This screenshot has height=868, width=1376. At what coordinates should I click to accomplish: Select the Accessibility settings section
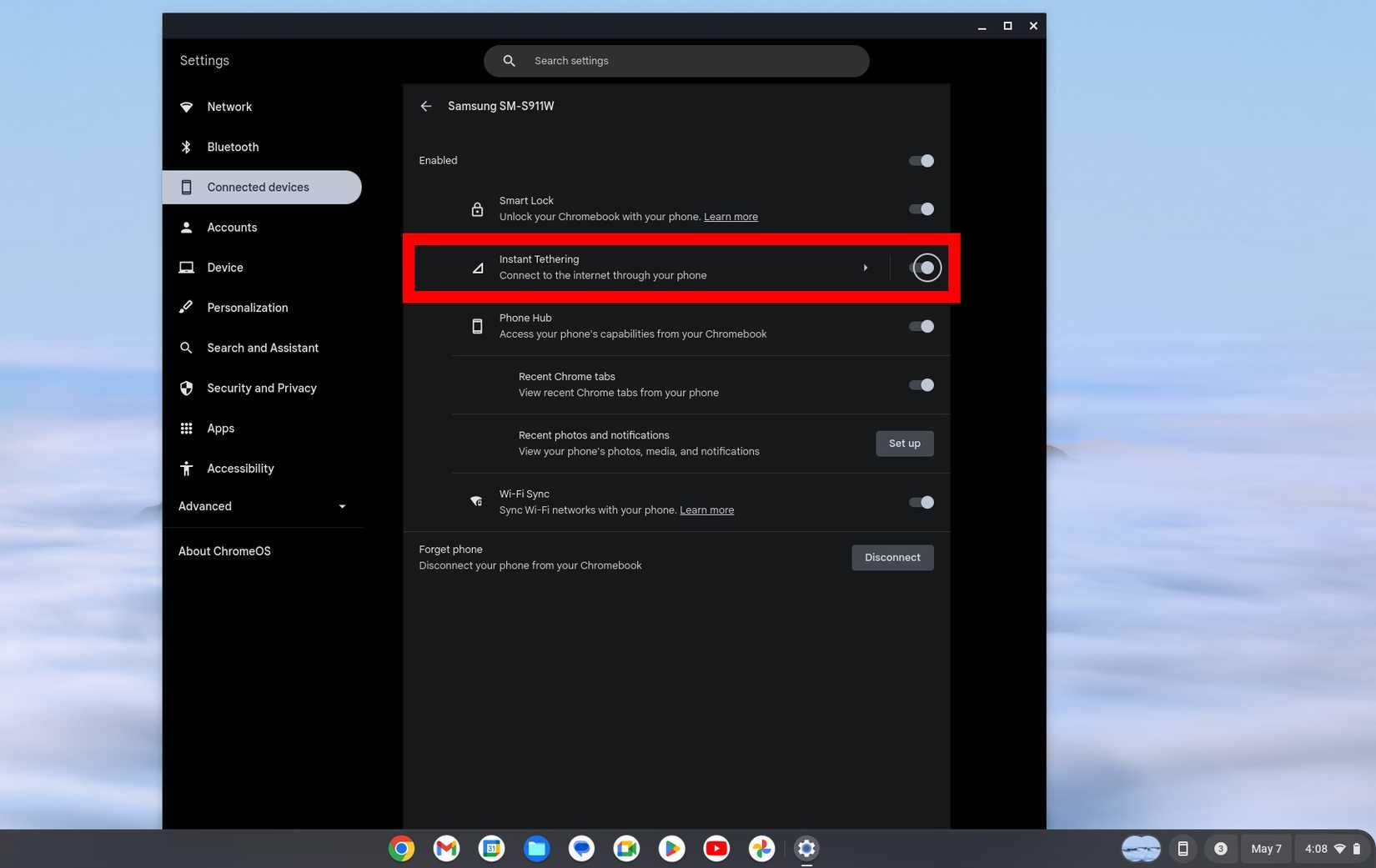(240, 468)
